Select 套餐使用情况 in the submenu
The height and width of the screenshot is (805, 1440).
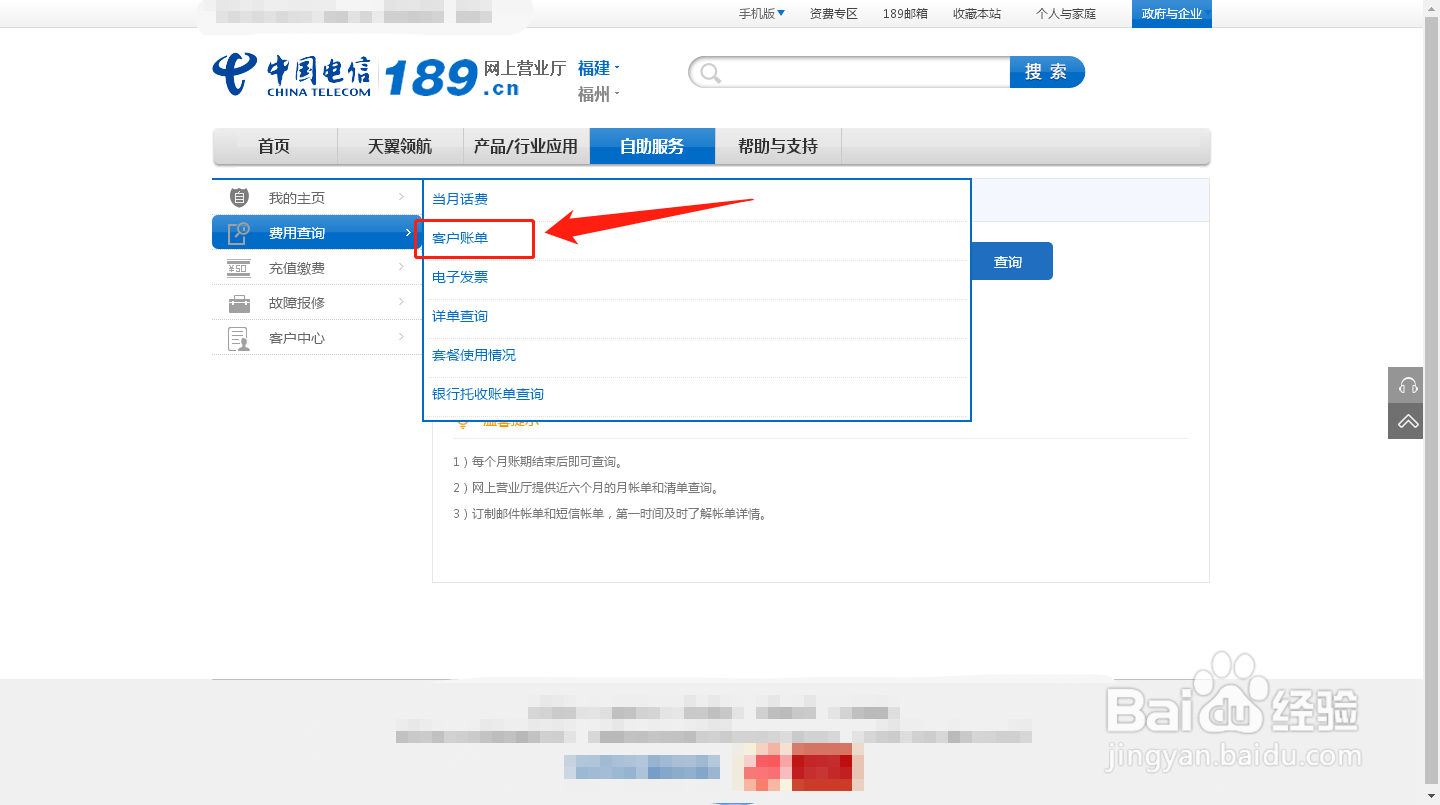(x=474, y=355)
